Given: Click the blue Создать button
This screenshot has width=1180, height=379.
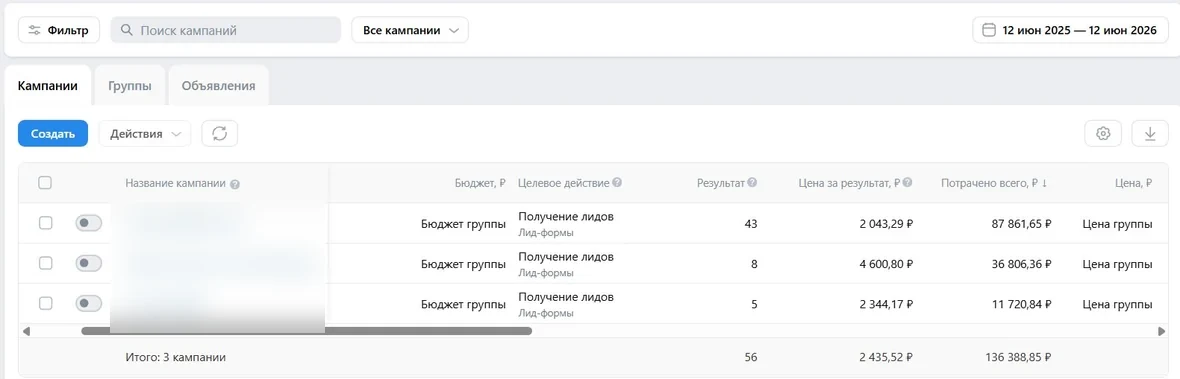Looking at the screenshot, I should pos(53,134).
